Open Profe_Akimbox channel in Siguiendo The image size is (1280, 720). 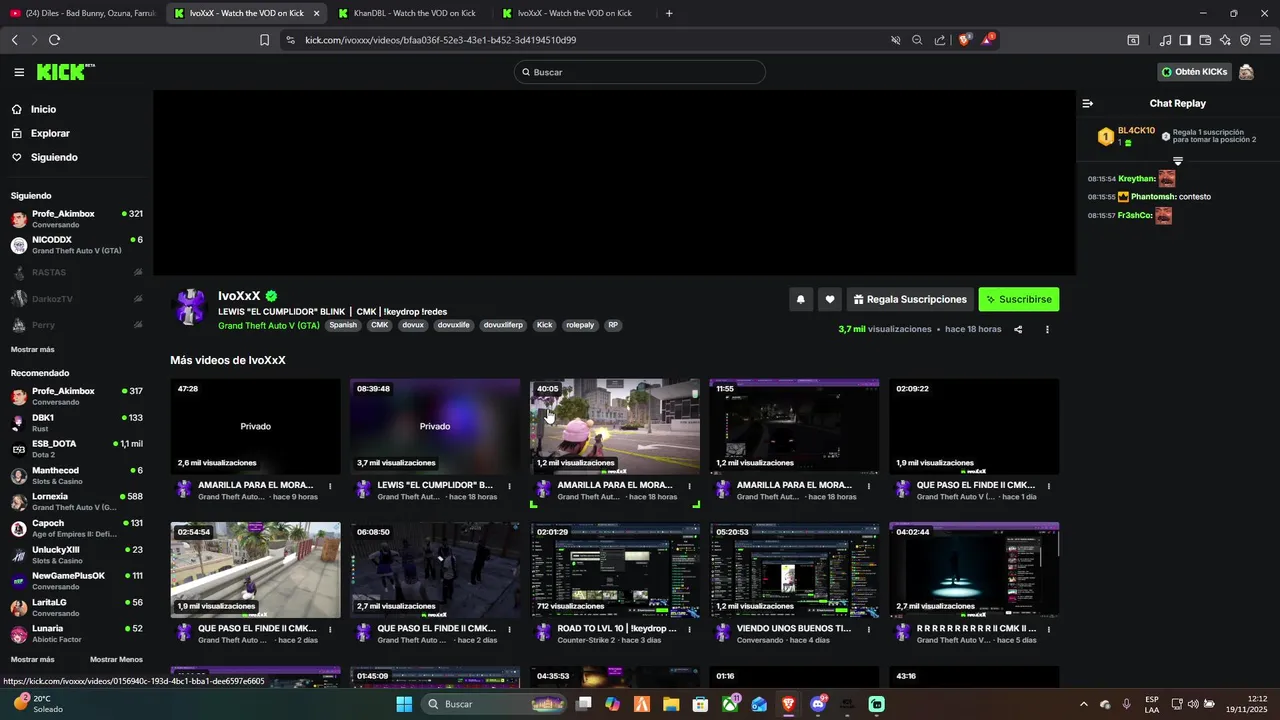tap(76, 219)
